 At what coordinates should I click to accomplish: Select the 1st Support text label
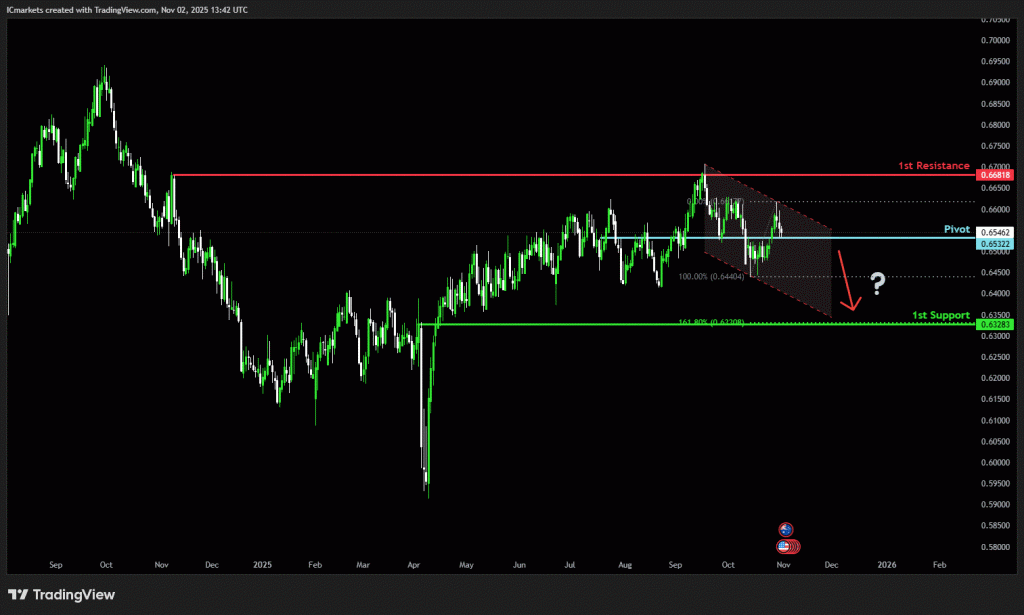pyautogui.click(x=940, y=315)
